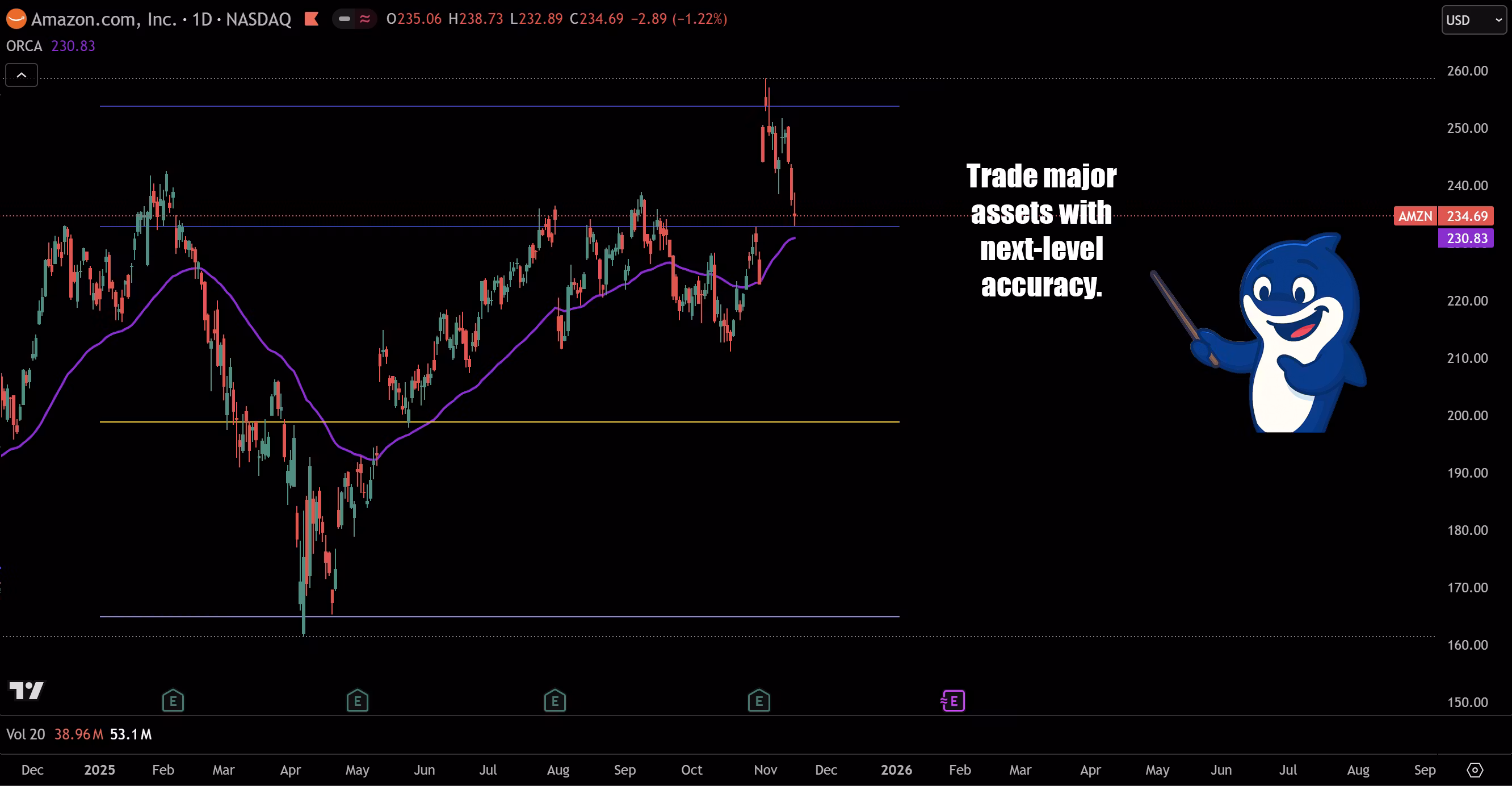
Task: Open the November earnings marker
Action: point(758,701)
